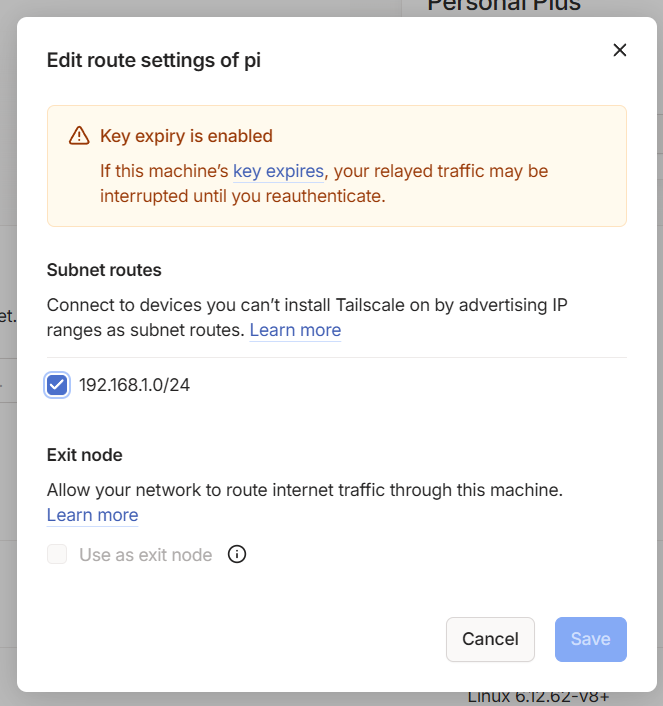This screenshot has width=663, height=706.
Task: Open the key expires link
Action: point(278,171)
